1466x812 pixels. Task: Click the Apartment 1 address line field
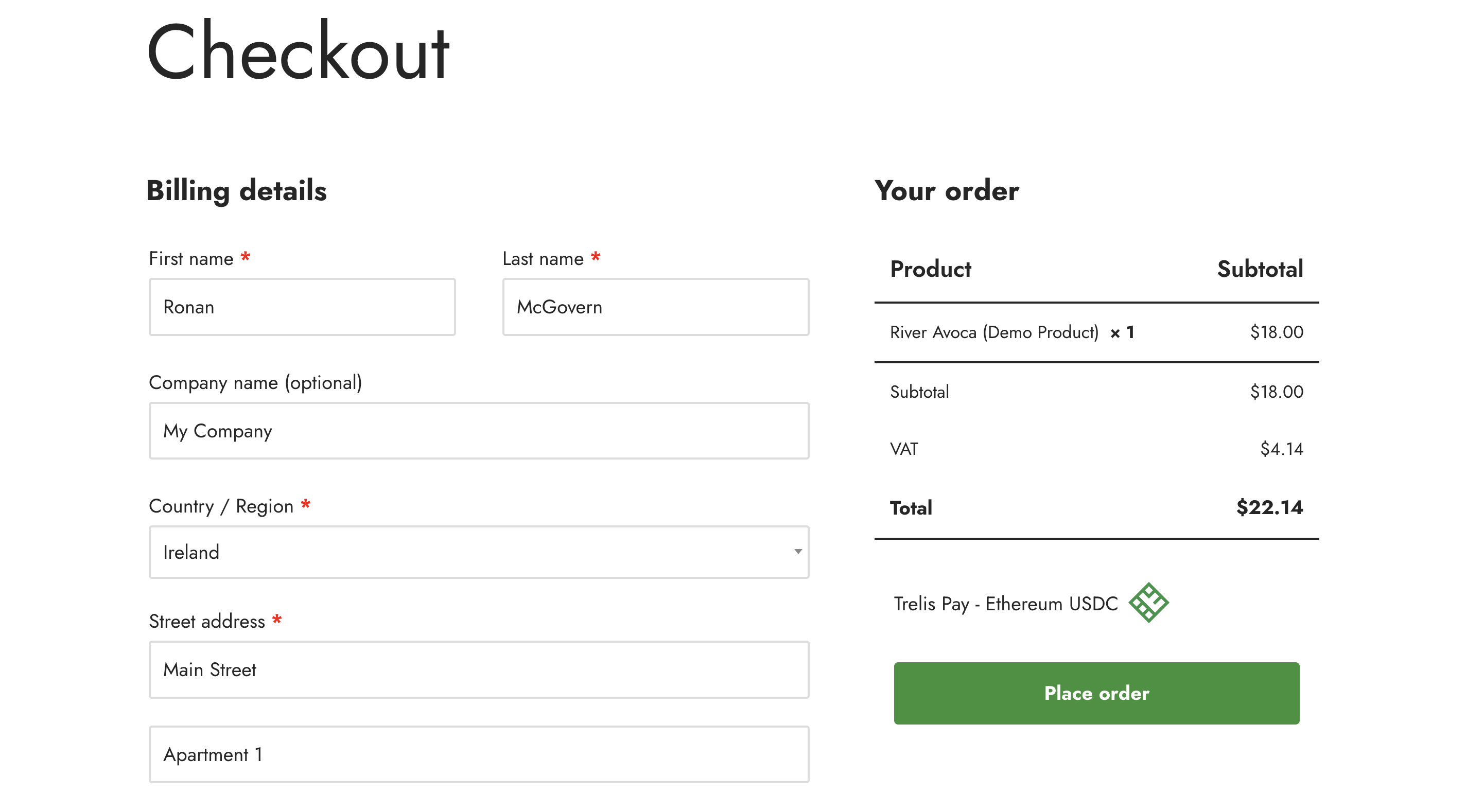(x=479, y=754)
